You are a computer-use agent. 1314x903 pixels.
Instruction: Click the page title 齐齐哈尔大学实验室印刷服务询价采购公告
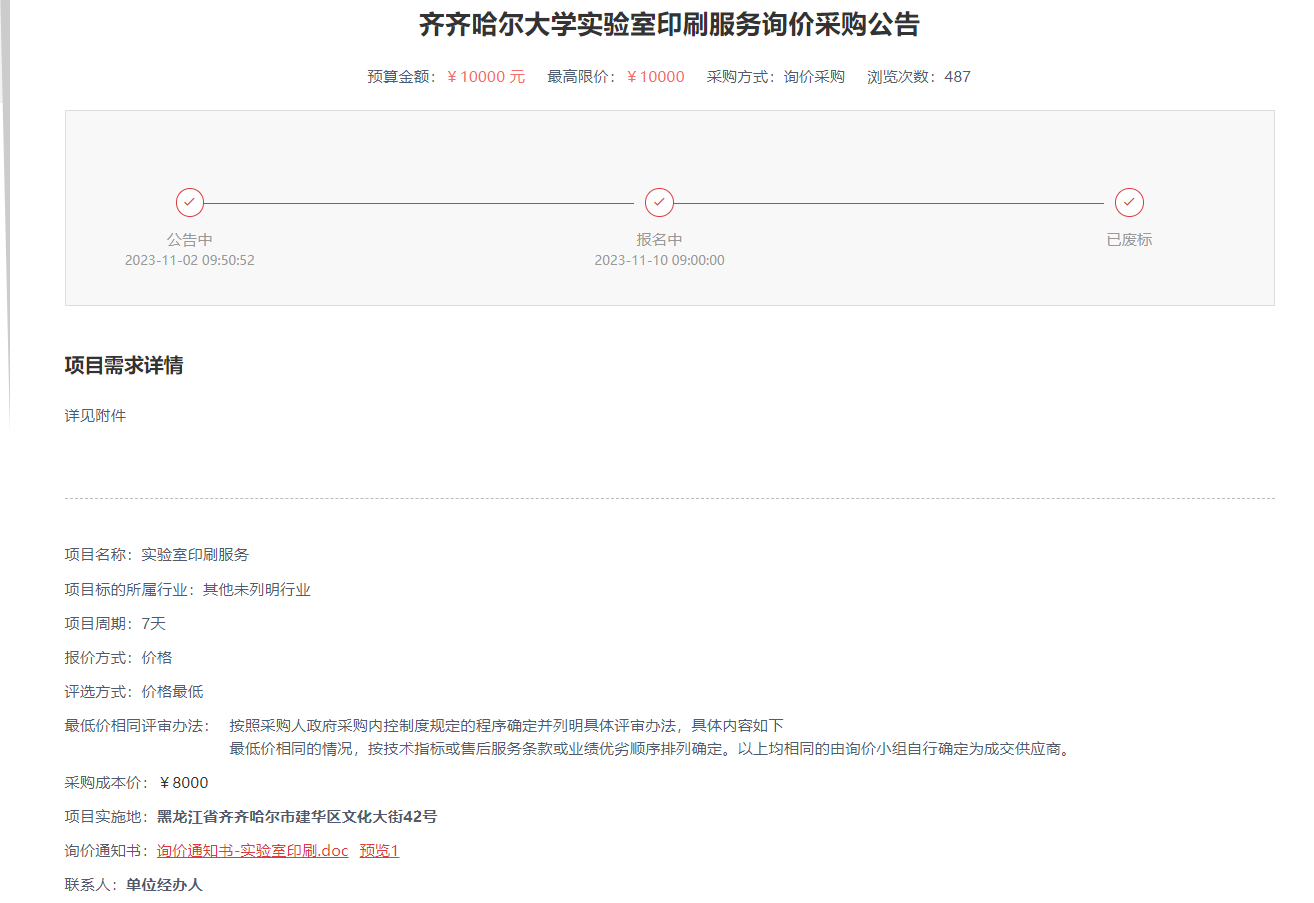[669, 25]
